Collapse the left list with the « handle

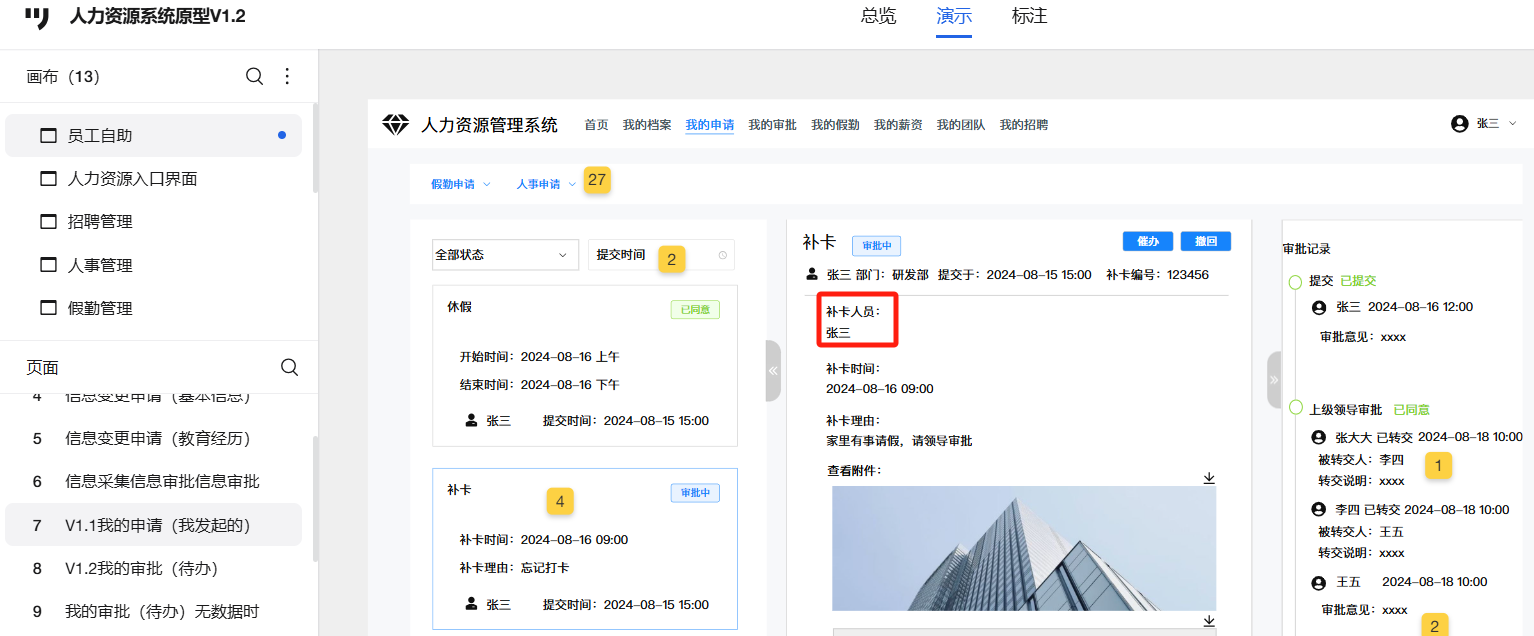point(773,371)
